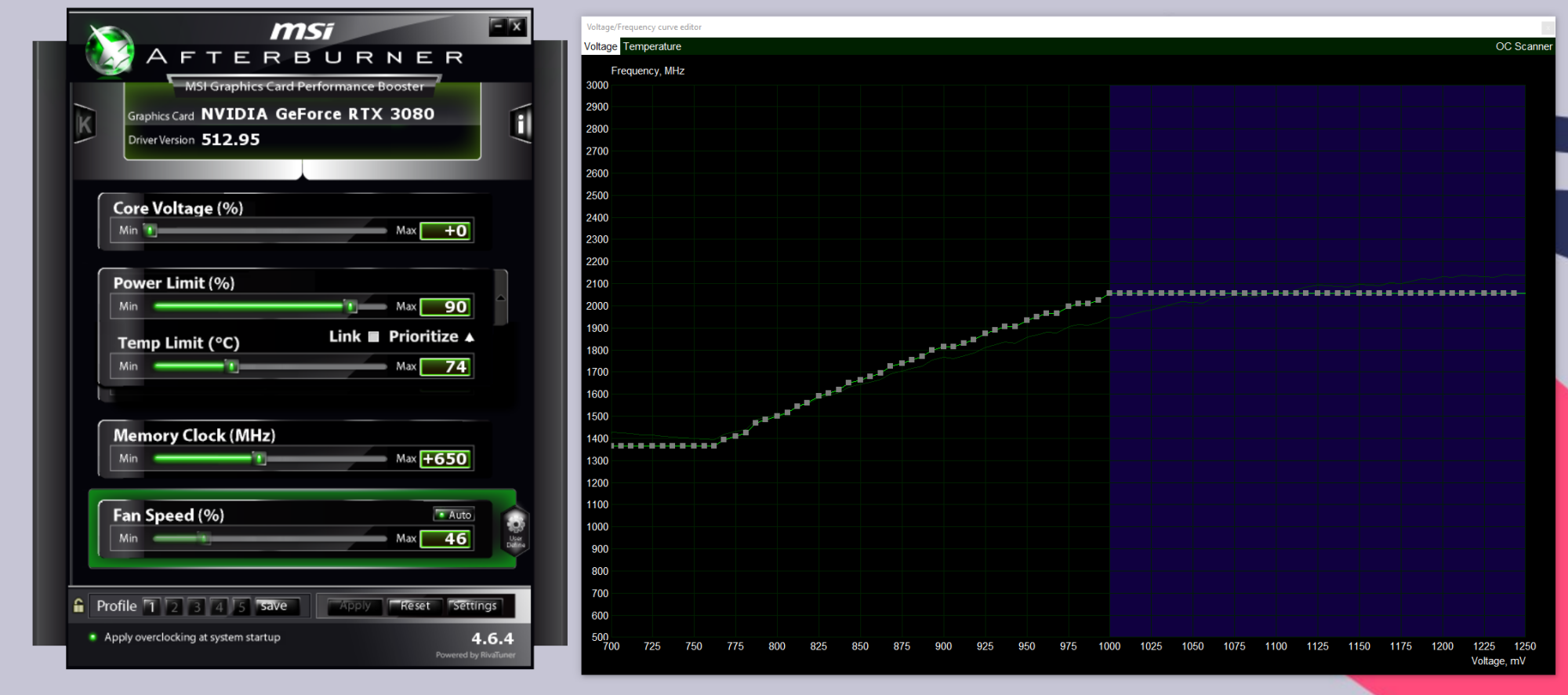
Task: Select profile slot 5
Action: tap(241, 606)
